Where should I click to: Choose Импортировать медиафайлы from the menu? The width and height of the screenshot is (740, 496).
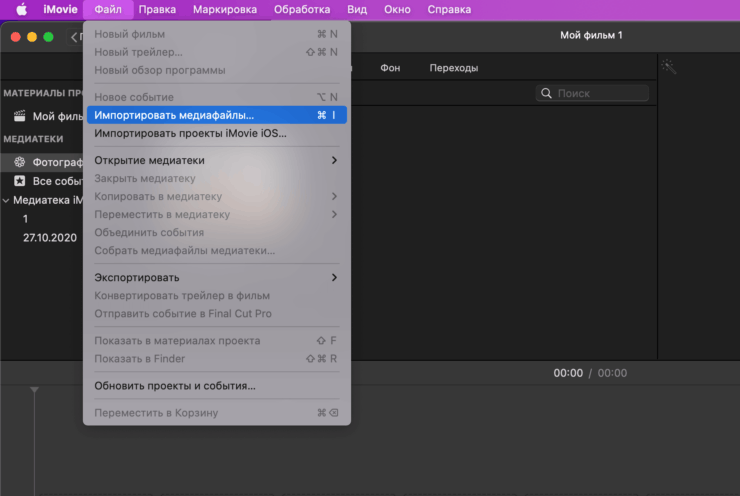pos(174,115)
